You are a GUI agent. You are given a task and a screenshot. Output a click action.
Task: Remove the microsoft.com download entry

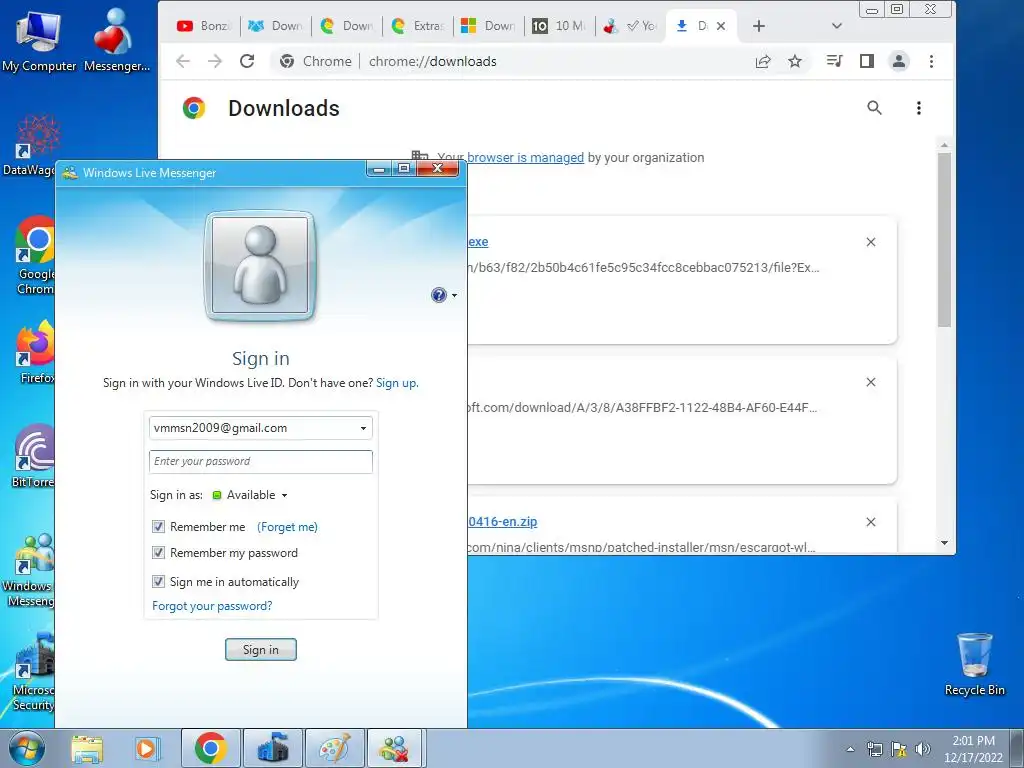[871, 382]
